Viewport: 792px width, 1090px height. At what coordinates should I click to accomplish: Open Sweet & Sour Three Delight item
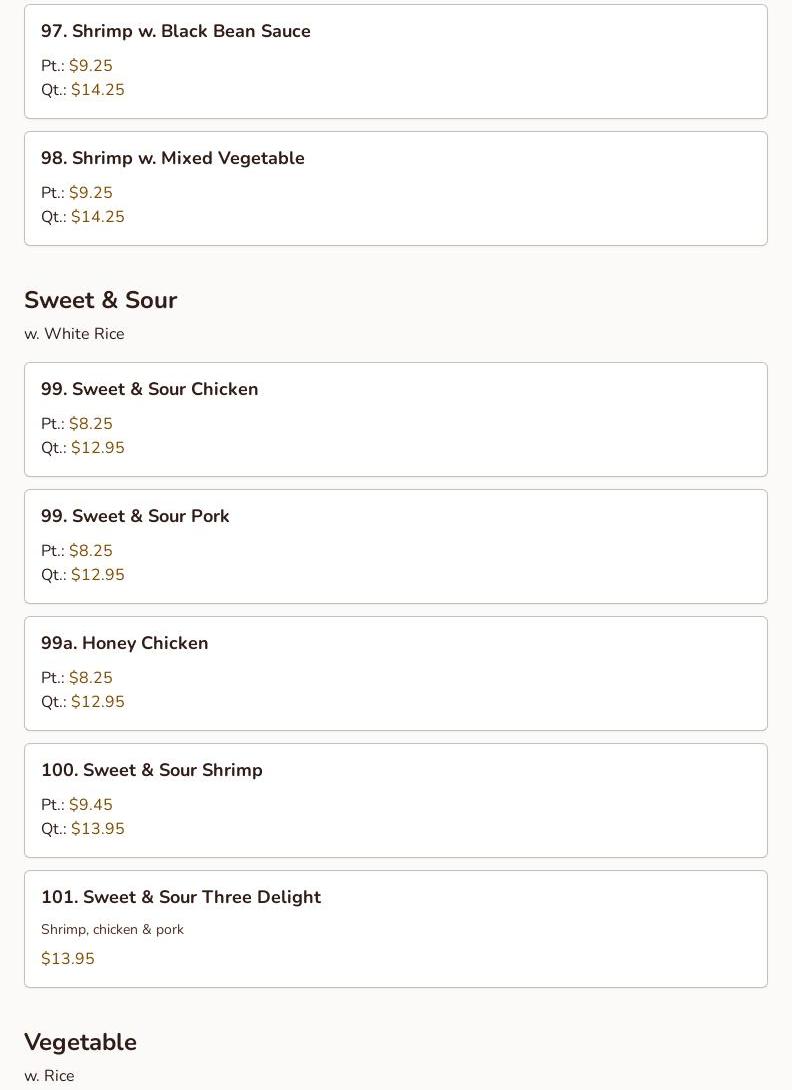(181, 898)
